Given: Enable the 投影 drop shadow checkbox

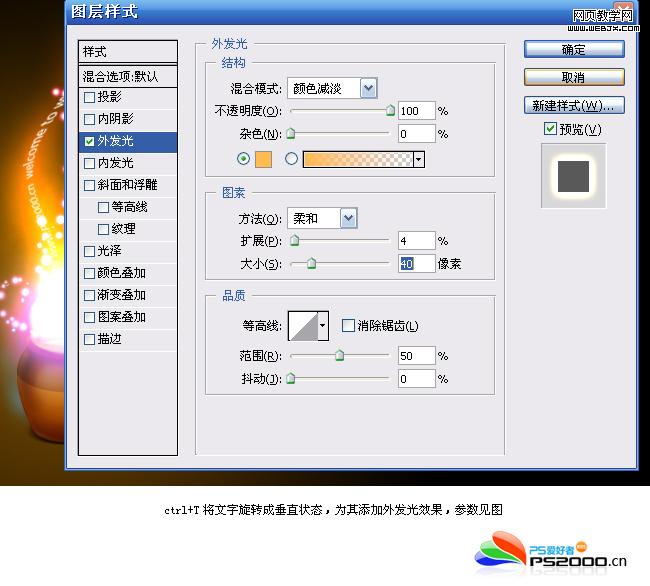Looking at the screenshot, I should (89, 97).
